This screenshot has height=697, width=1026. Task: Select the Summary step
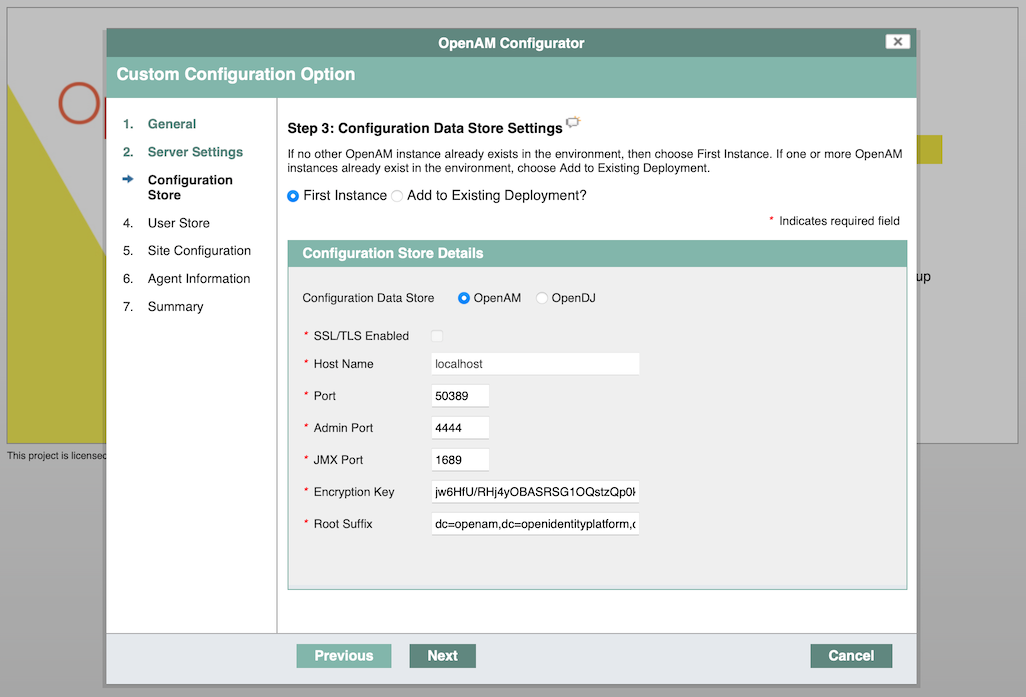click(x=175, y=306)
